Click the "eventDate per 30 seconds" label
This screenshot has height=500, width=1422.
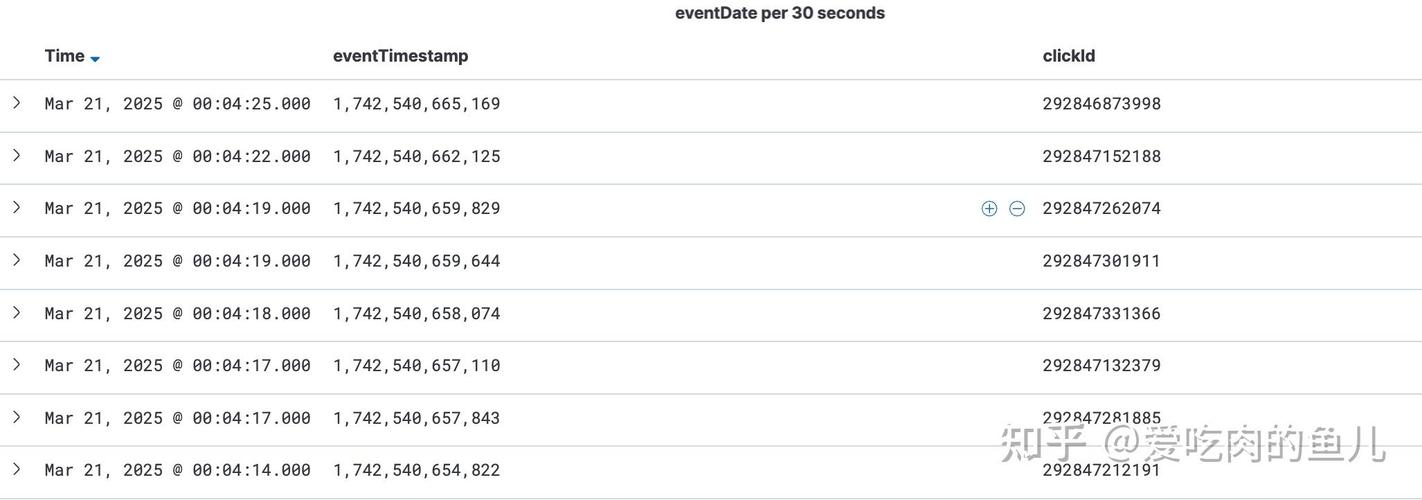click(x=779, y=13)
